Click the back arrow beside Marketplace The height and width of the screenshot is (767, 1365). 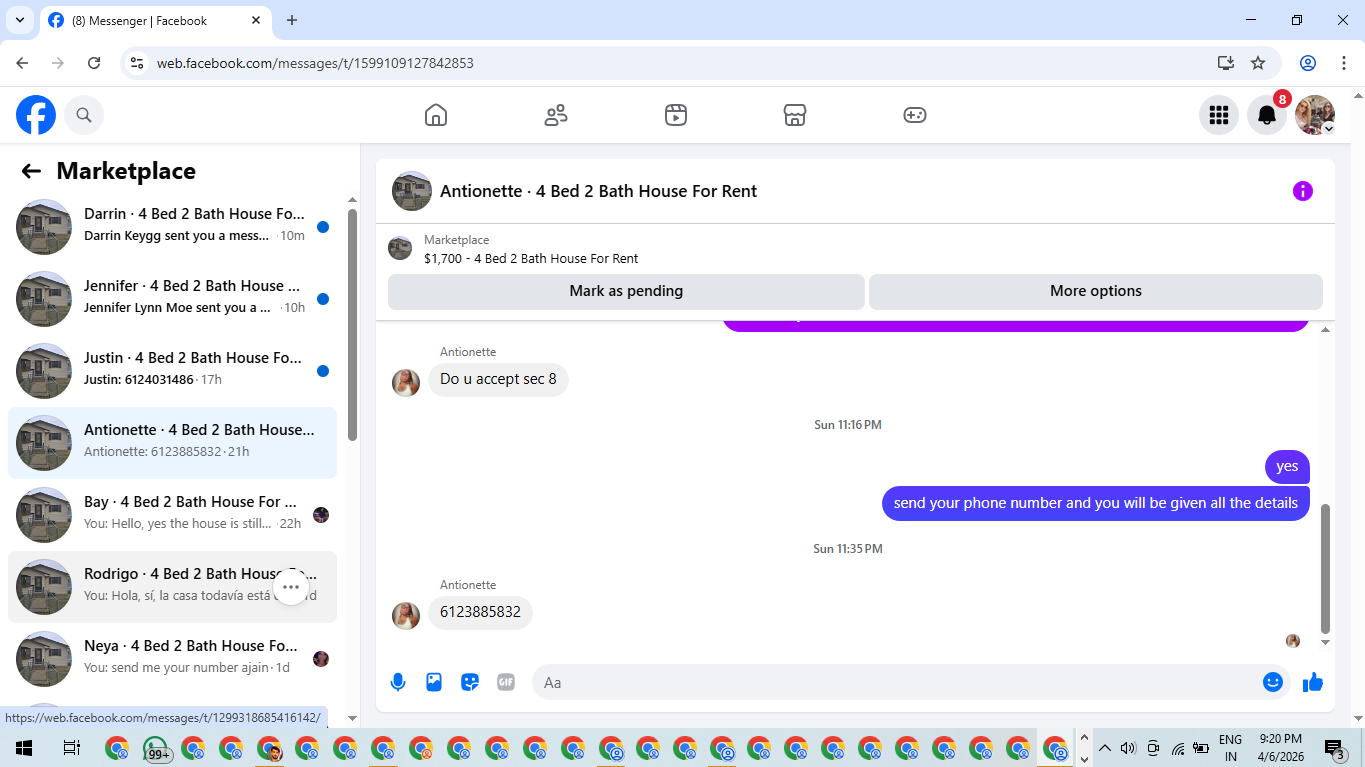31,171
